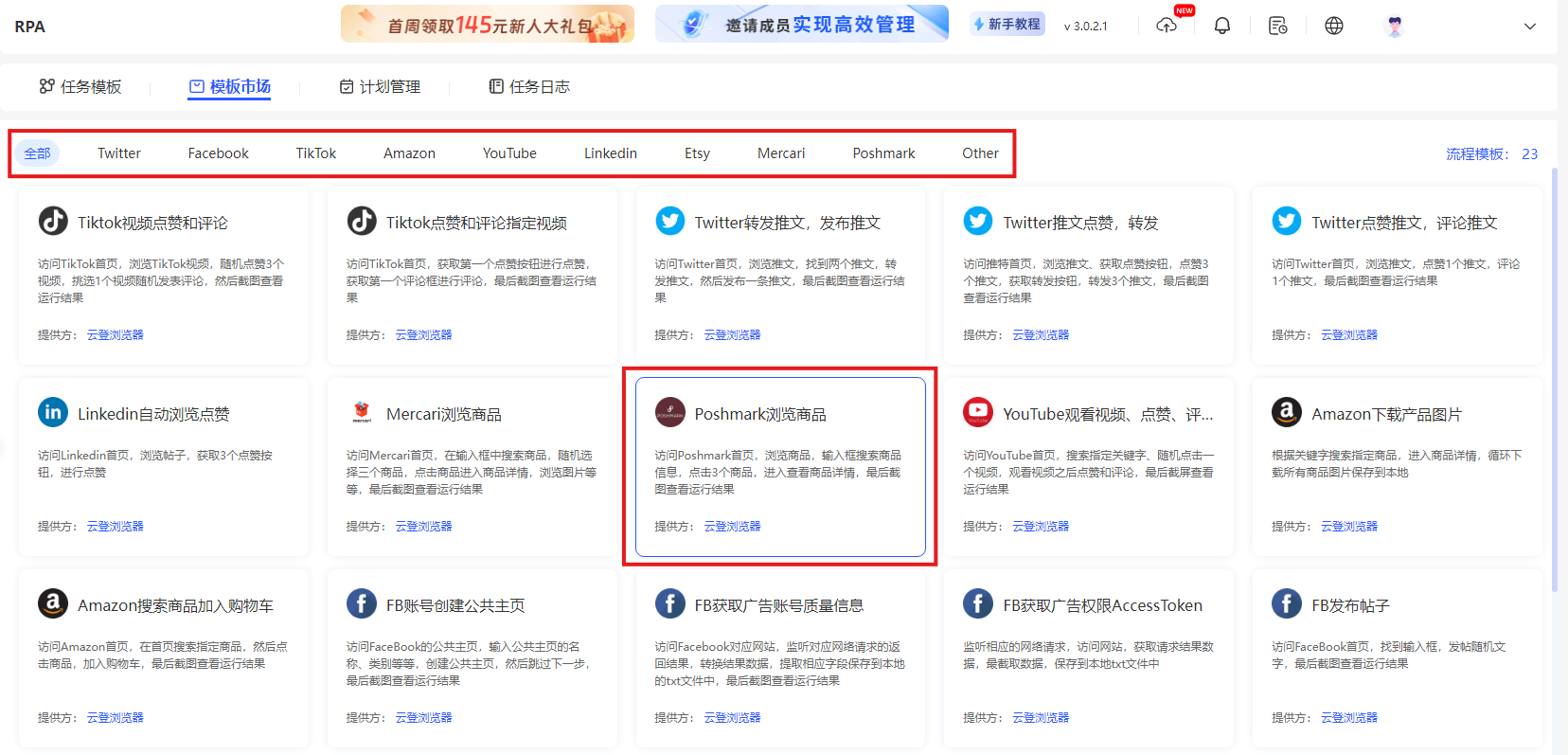Switch to the 任务日志 tab
This screenshot has height=755, width=1568.
(x=529, y=86)
